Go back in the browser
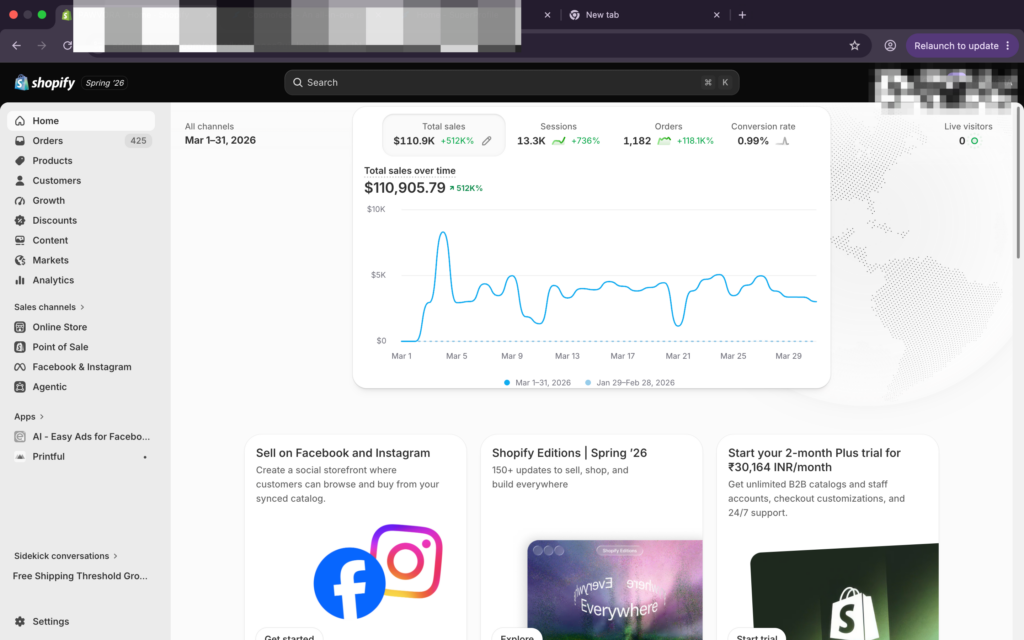Screen dimensions: 1024x640 16,46
